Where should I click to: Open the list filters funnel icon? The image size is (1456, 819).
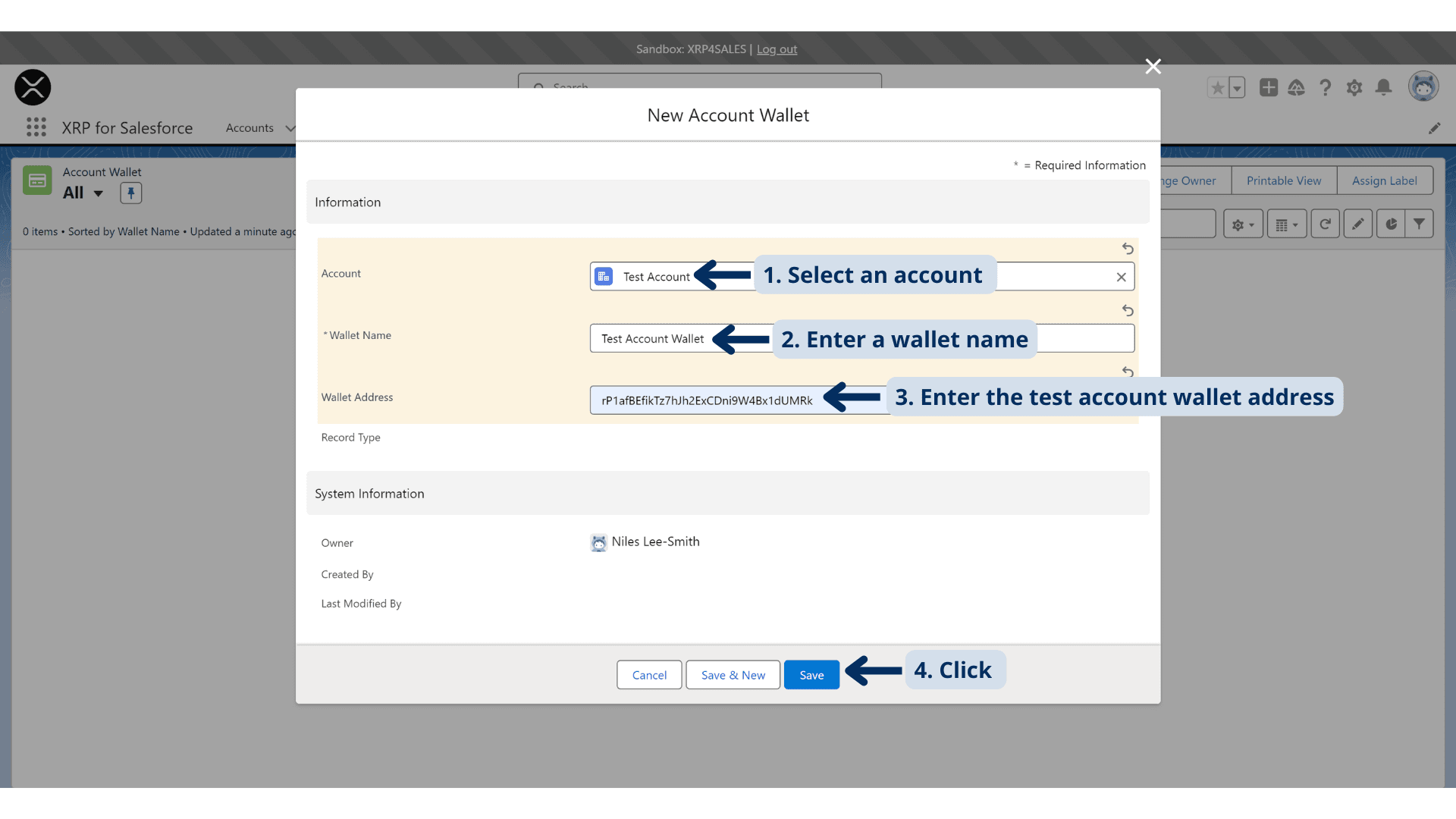[1419, 224]
